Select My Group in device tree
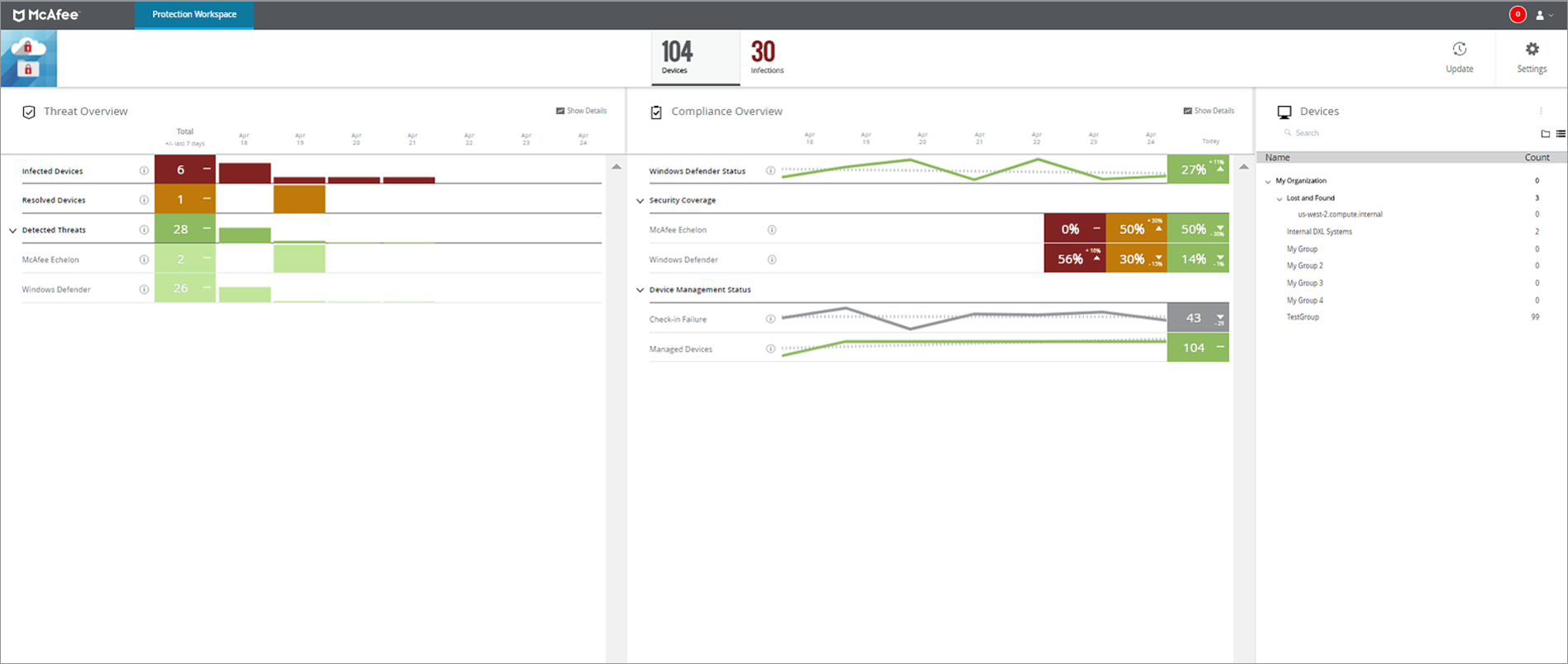The height and width of the screenshot is (664, 1568). tap(1302, 249)
